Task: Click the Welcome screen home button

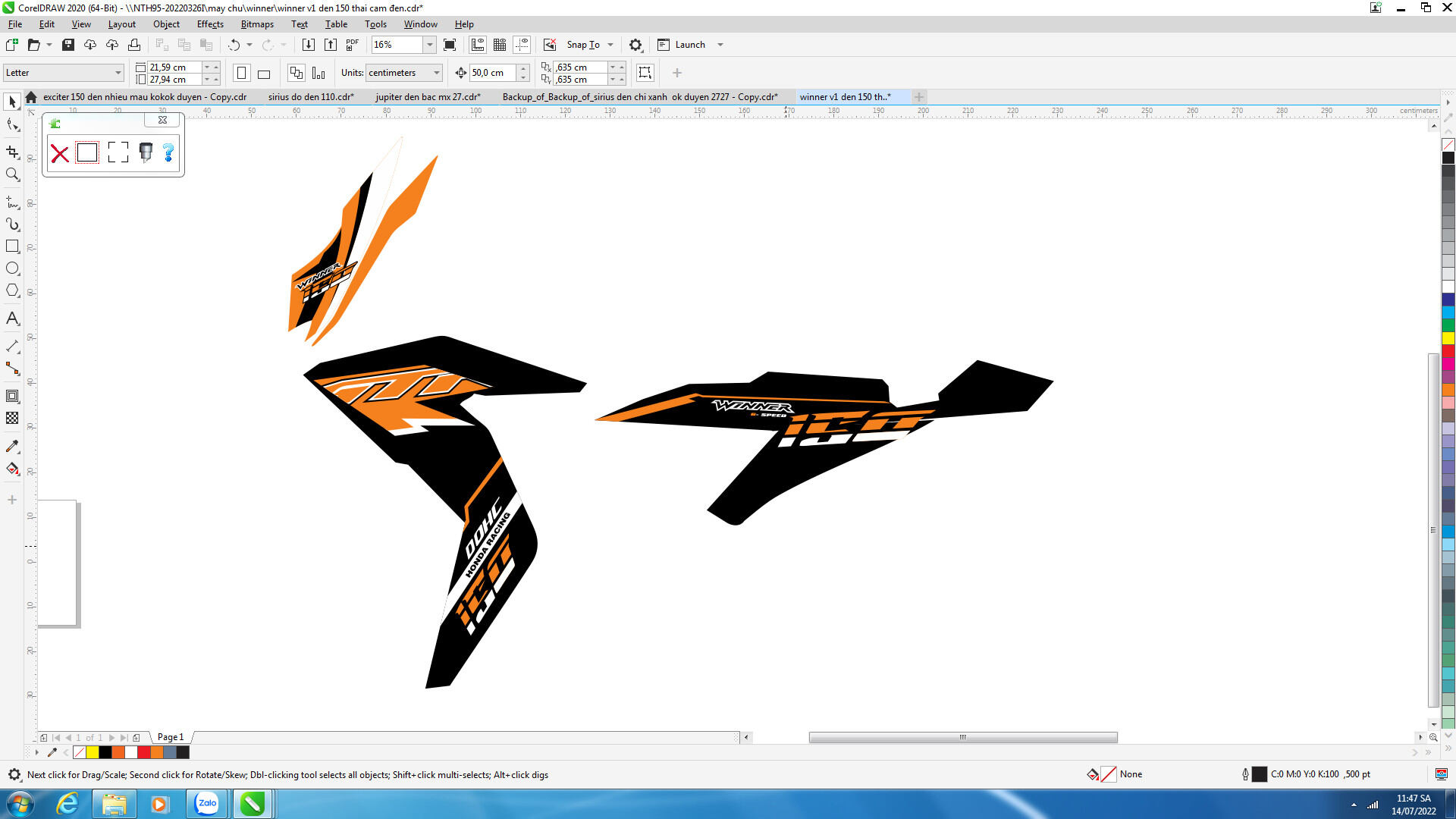Action: pyautogui.click(x=31, y=97)
